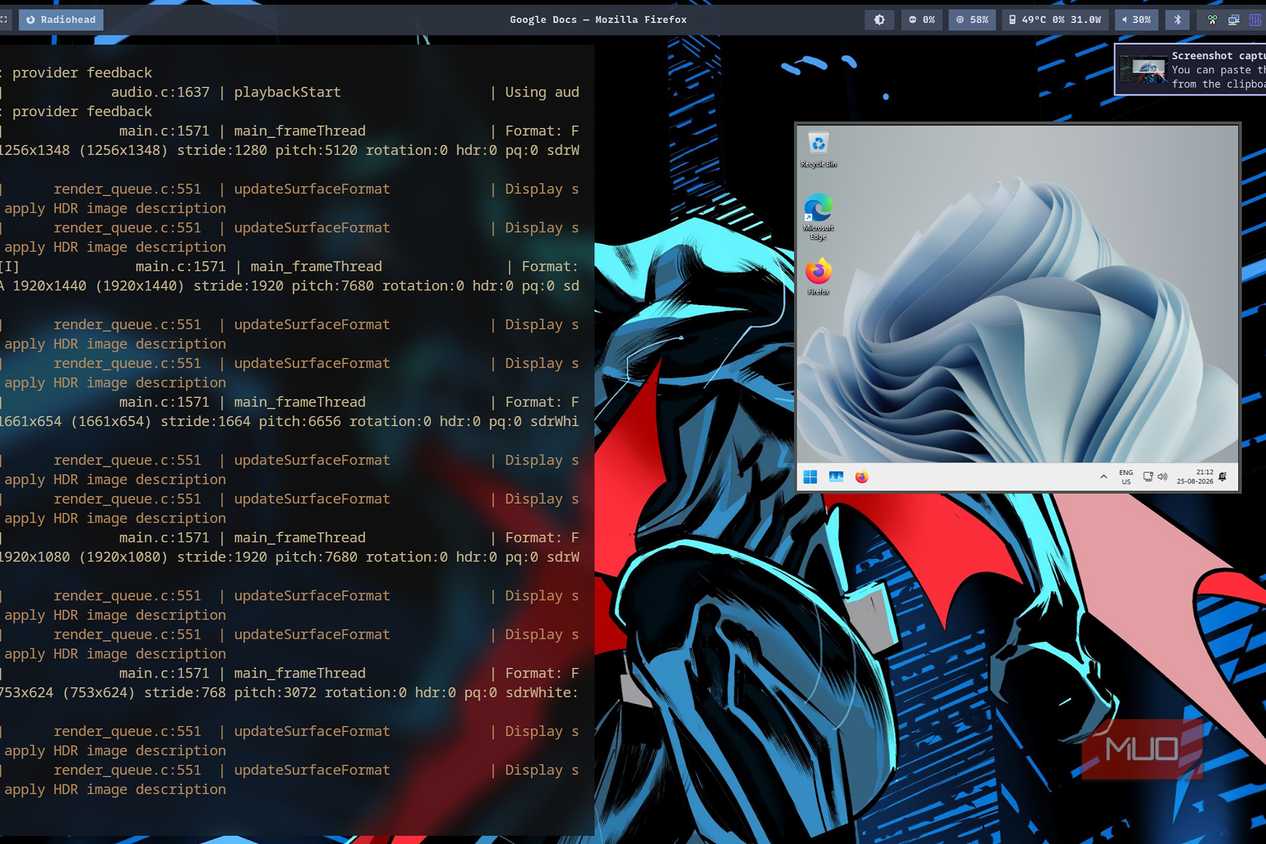This screenshot has height=844, width=1266.
Task: Click the Radiohead media widget
Action: [x=59, y=19]
